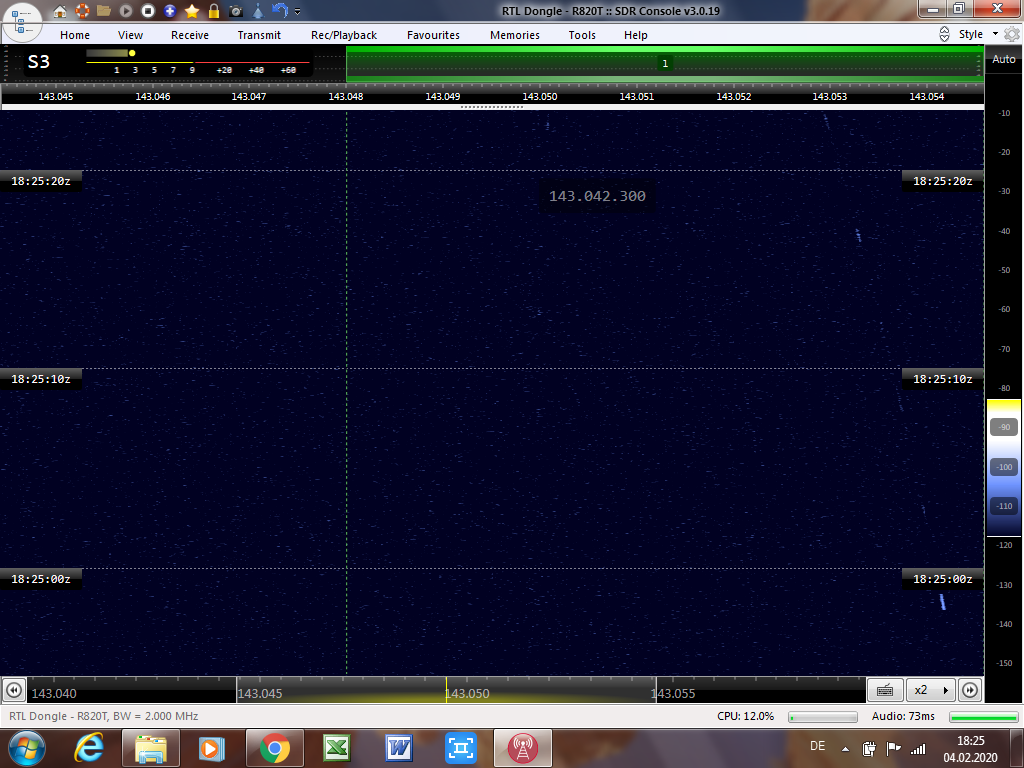Click 143.053 on the upper frequency scale
The height and width of the screenshot is (768, 1024).
tap(829, 97)
